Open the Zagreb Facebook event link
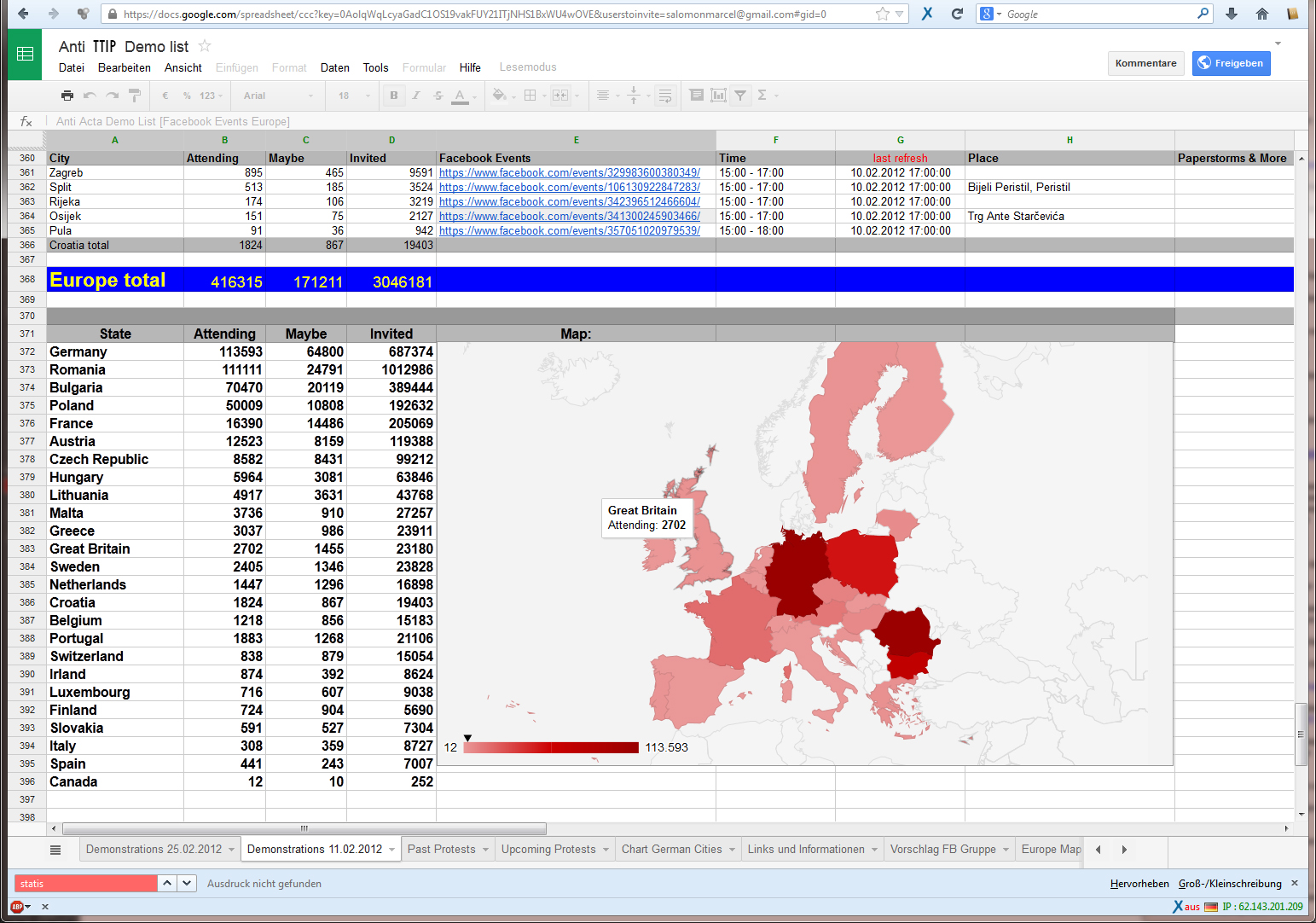The height and width of the screenshot is (923, 1316). 569,172
